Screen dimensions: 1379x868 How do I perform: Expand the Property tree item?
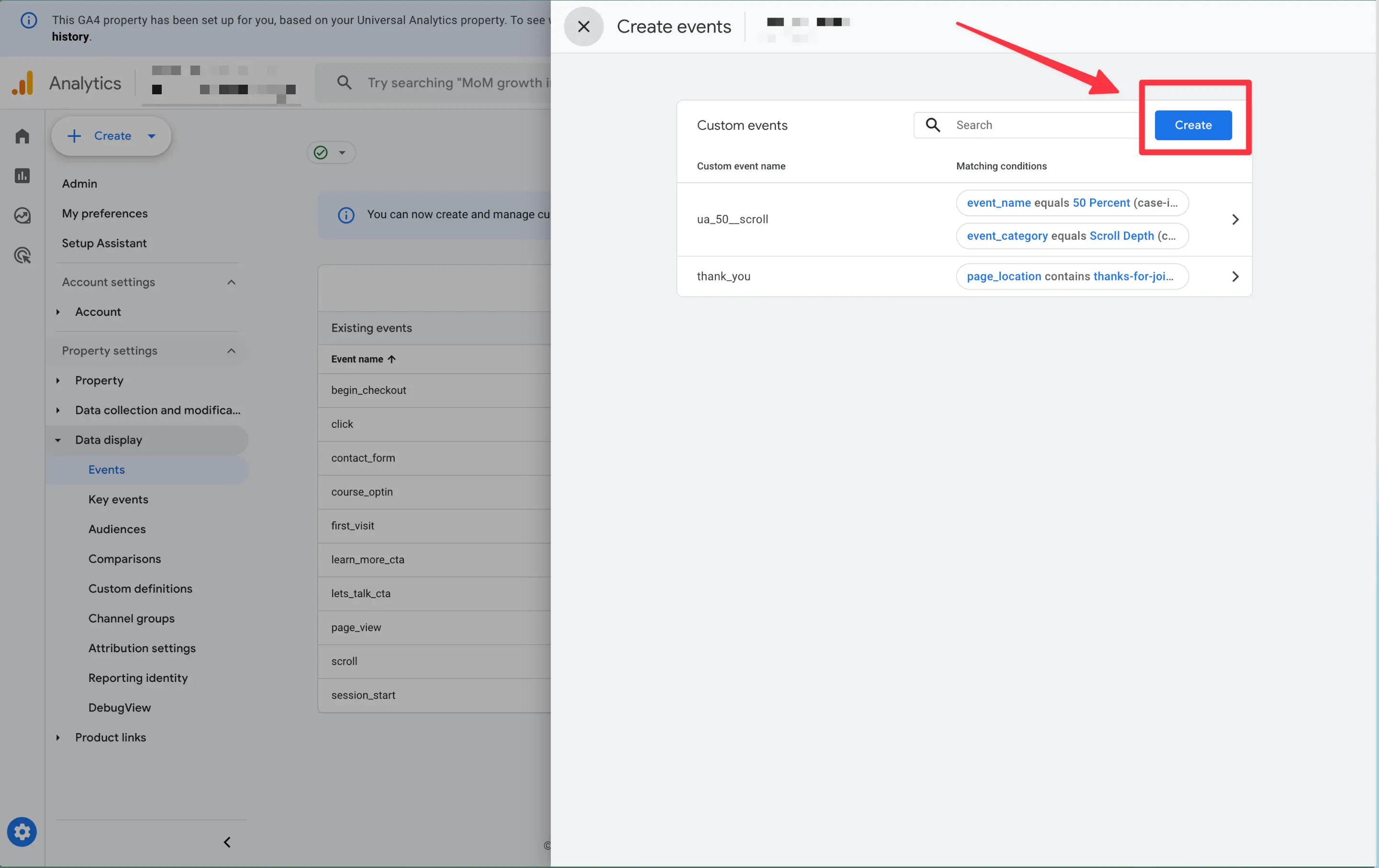click(58, 381)
